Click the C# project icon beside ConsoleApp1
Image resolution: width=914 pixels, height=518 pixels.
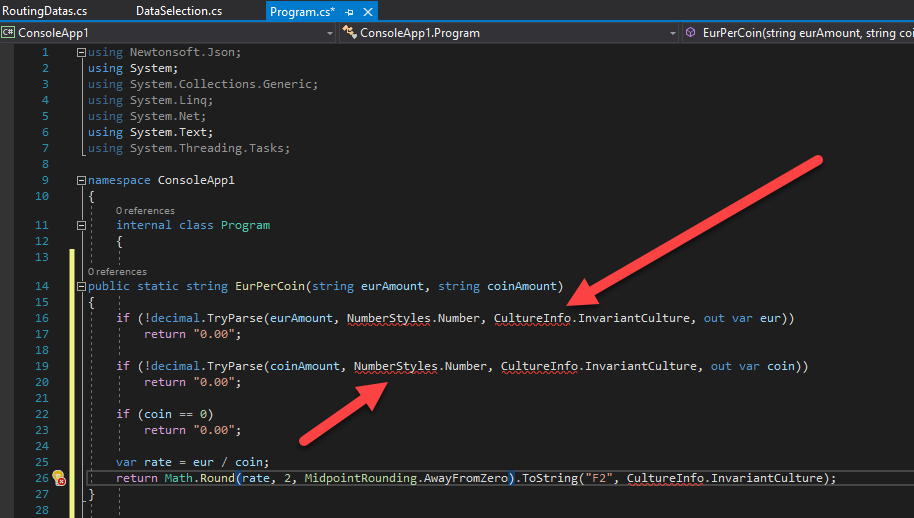8,33
